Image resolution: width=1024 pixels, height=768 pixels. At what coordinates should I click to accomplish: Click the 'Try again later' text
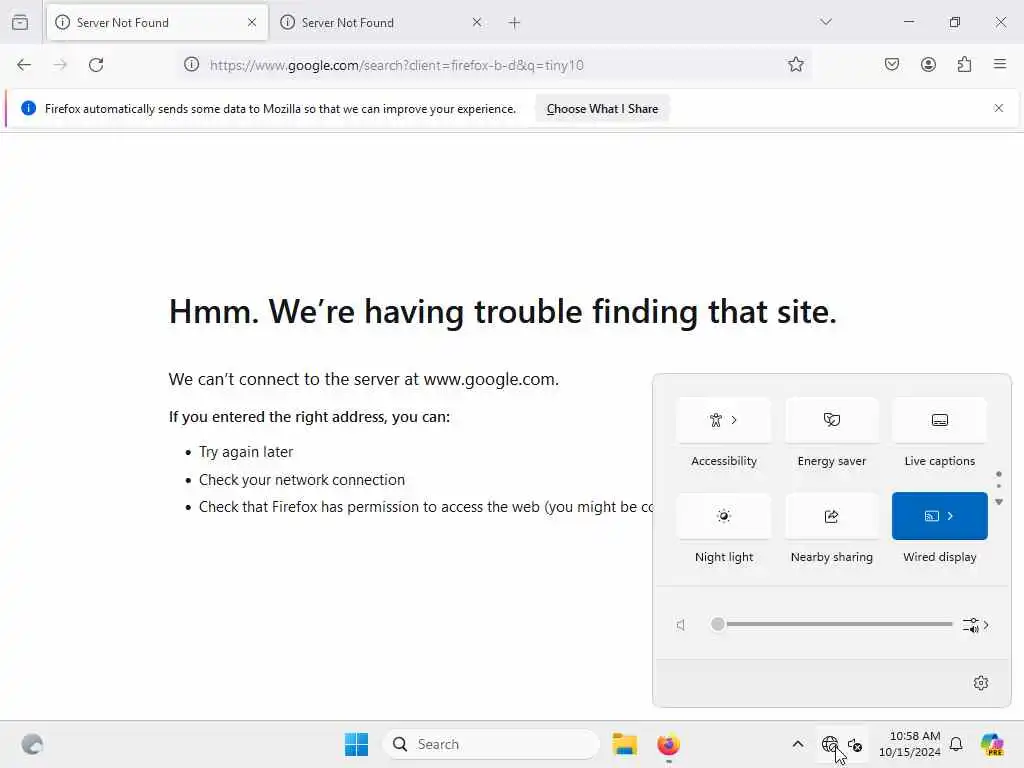[x=246, y=452]
